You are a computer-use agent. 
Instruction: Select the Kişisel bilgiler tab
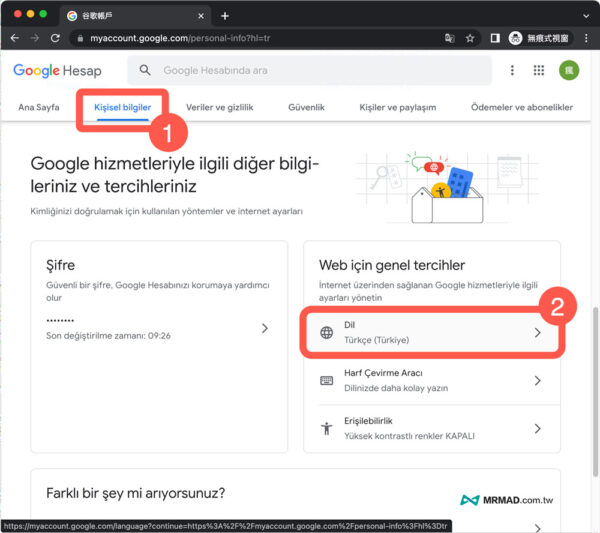(122, 108)
